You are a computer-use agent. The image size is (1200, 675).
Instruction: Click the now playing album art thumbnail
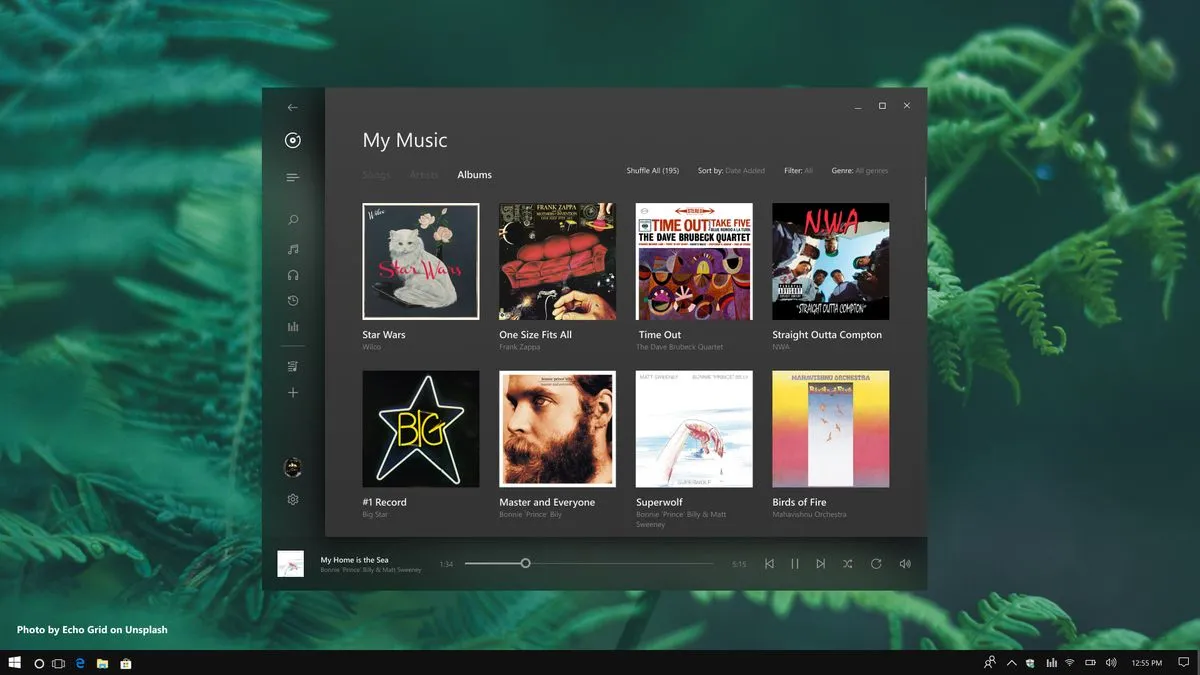coord(290,564)
